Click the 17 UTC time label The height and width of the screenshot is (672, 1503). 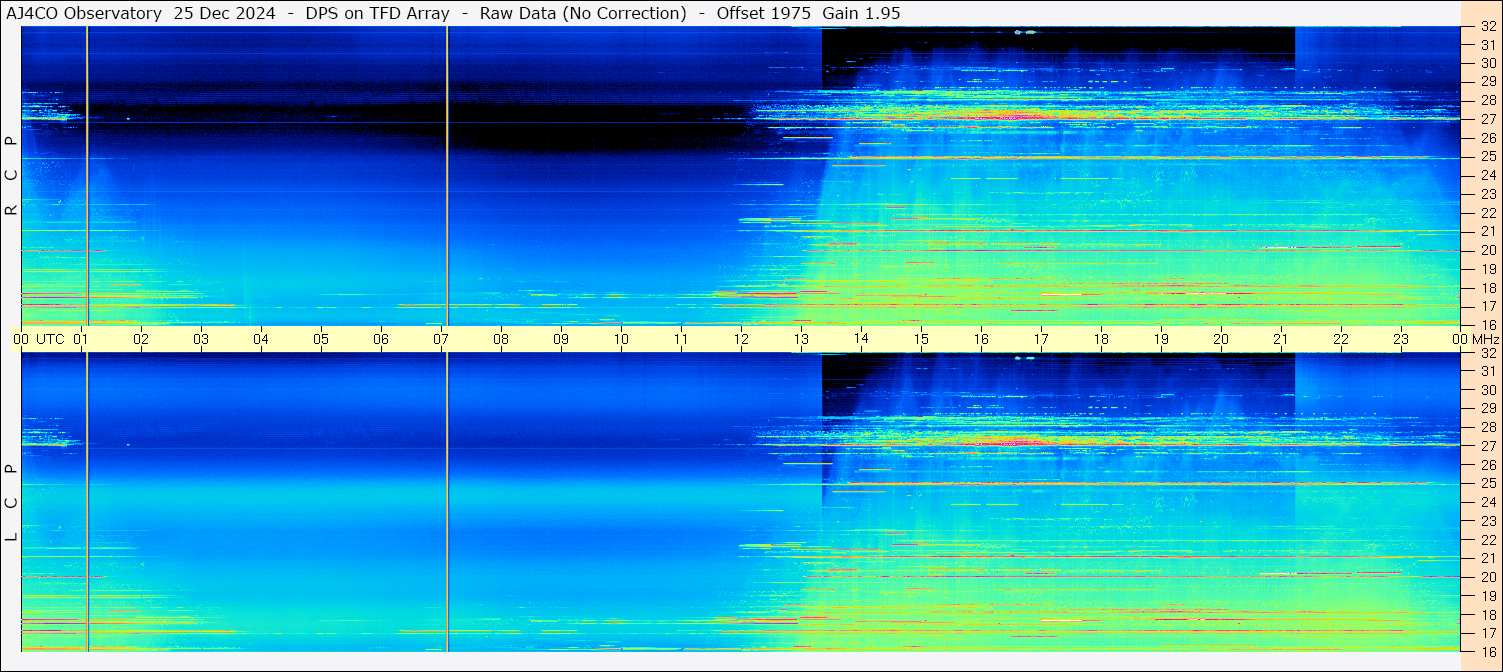coord(1041,339)
